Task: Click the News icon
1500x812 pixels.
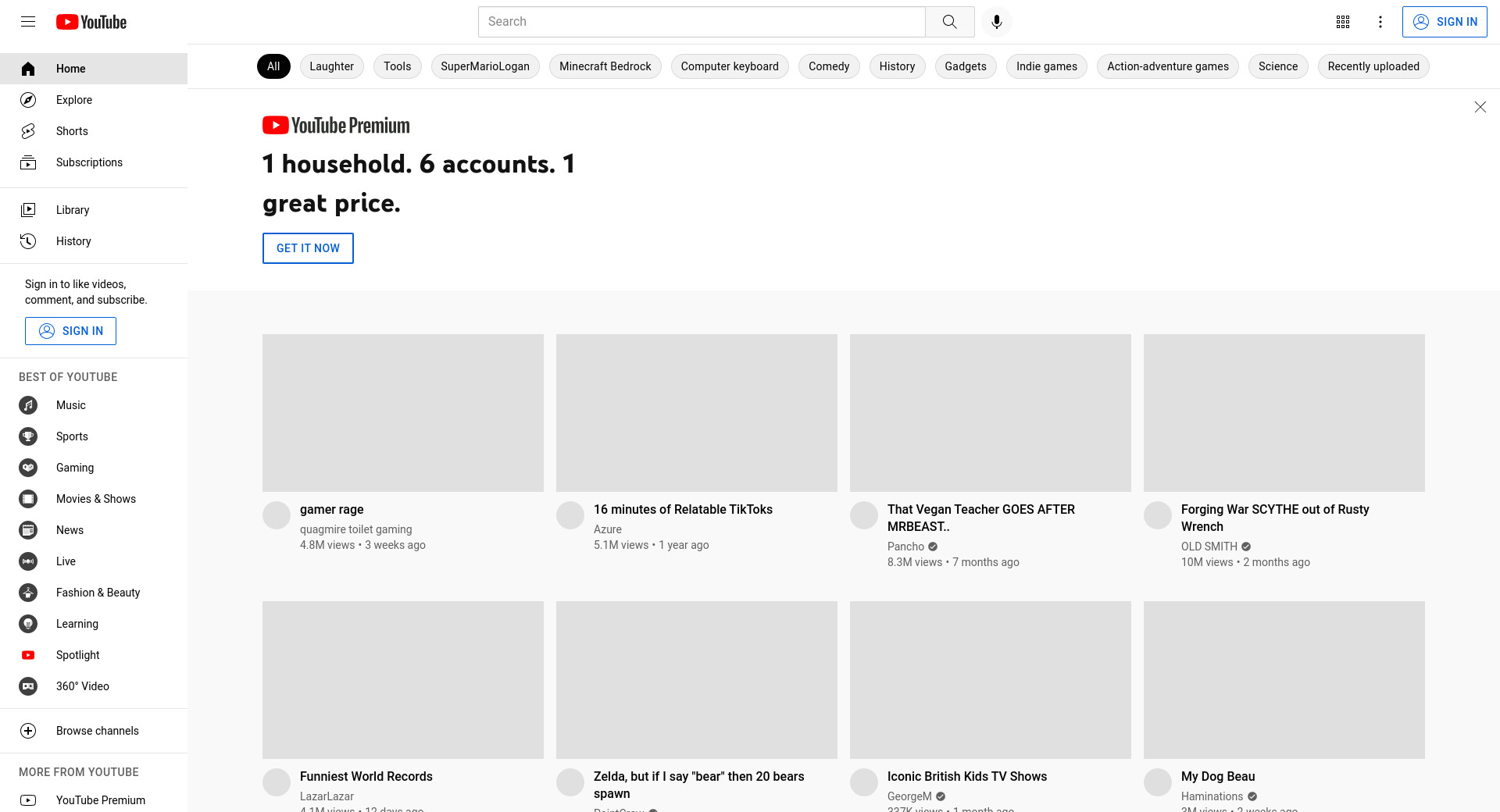Action: 28,530
